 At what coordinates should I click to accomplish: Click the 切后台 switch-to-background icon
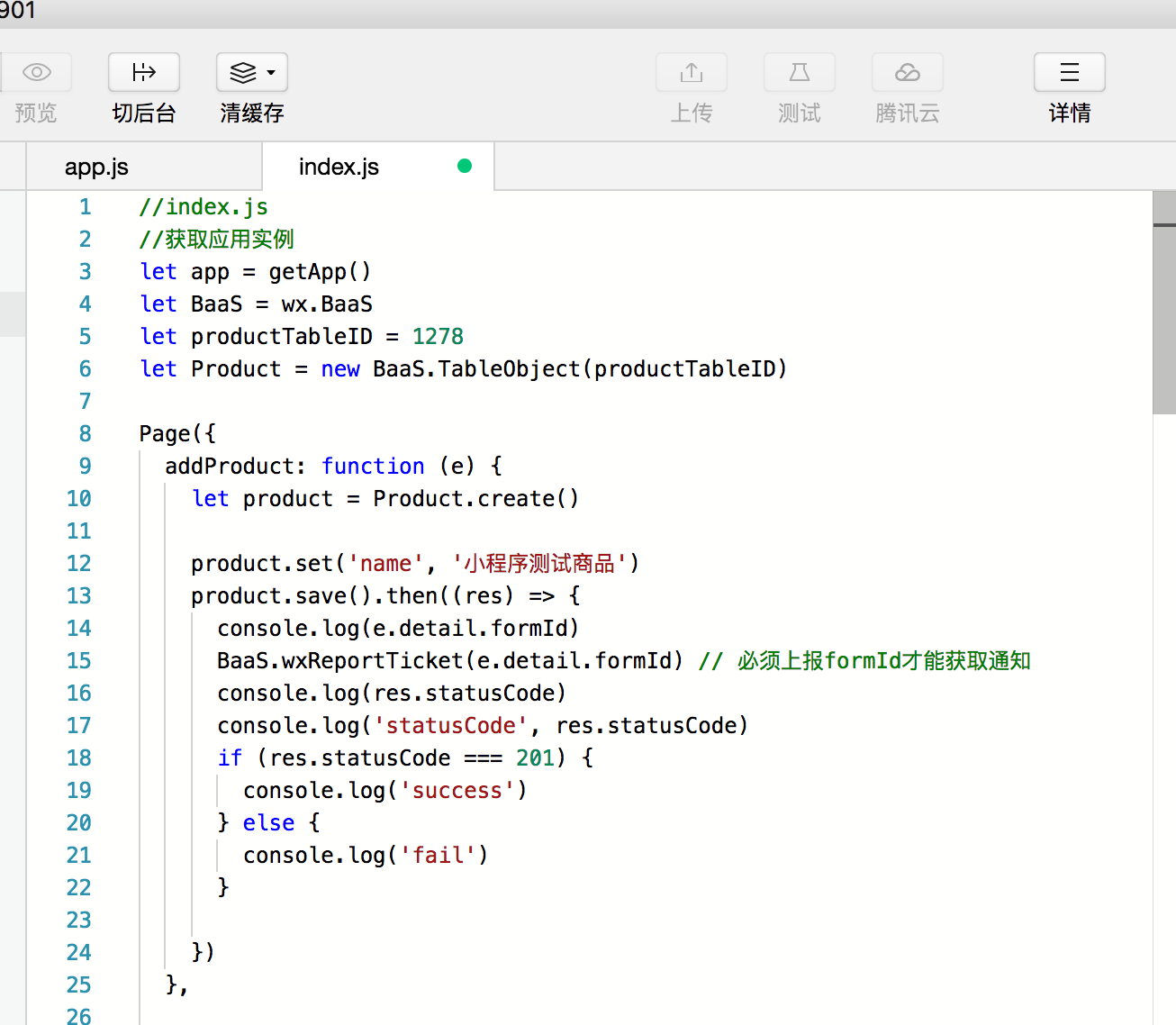coord(144,72)
